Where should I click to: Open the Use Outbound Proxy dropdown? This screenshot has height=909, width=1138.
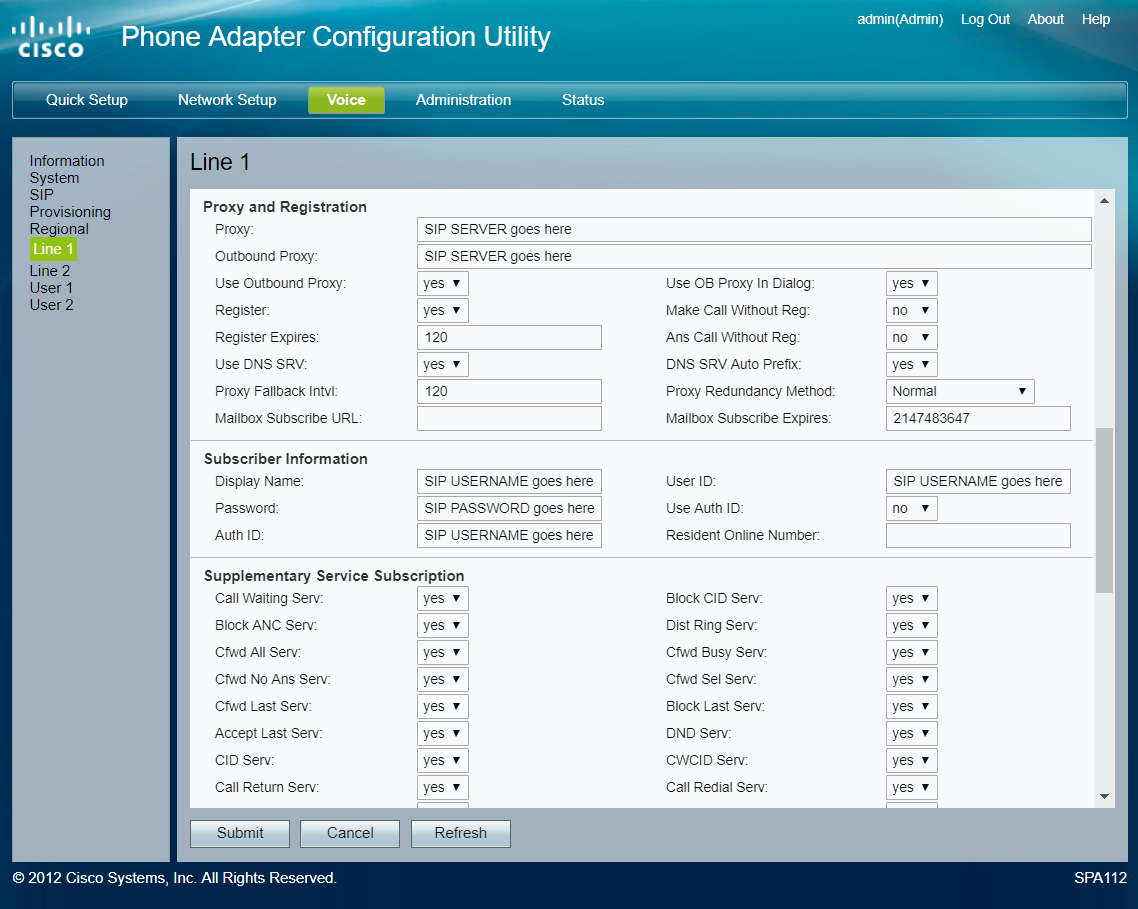pyautogui.click(x=442, y=284)
